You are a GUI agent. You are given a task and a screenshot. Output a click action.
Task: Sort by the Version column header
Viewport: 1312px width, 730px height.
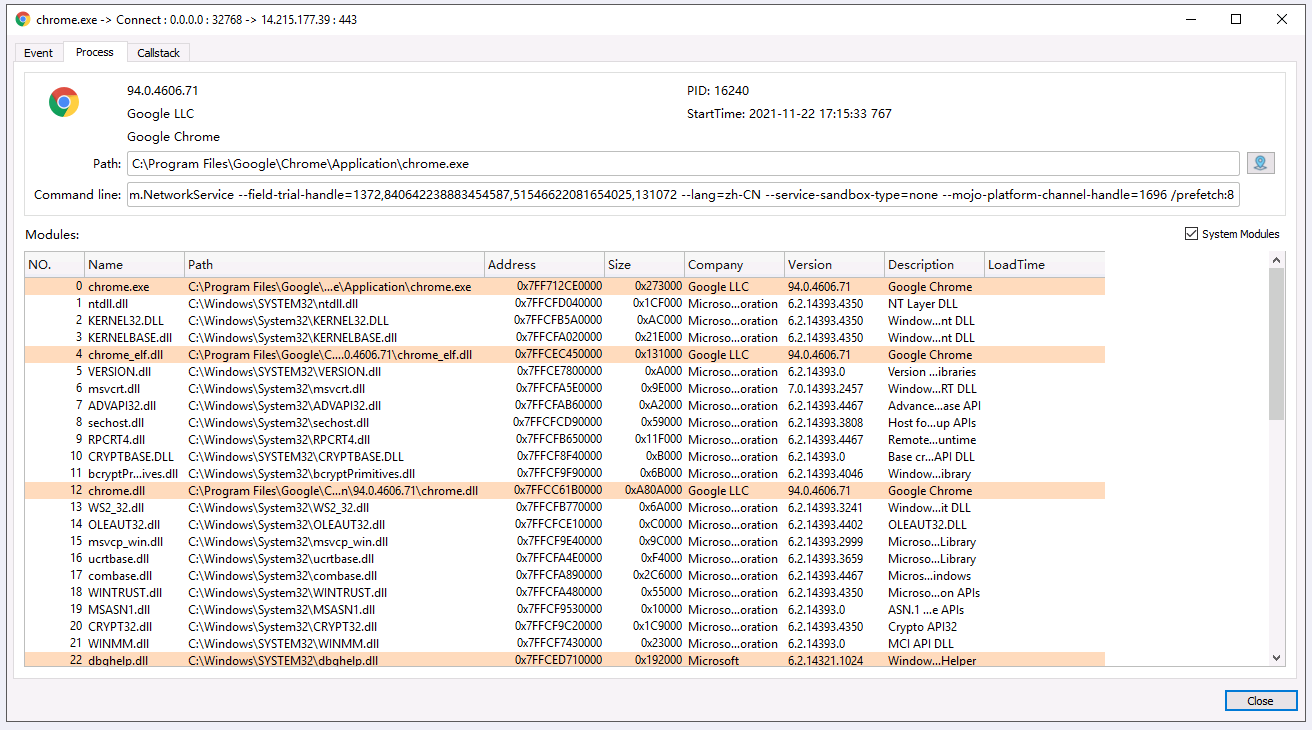coord(835,265)
